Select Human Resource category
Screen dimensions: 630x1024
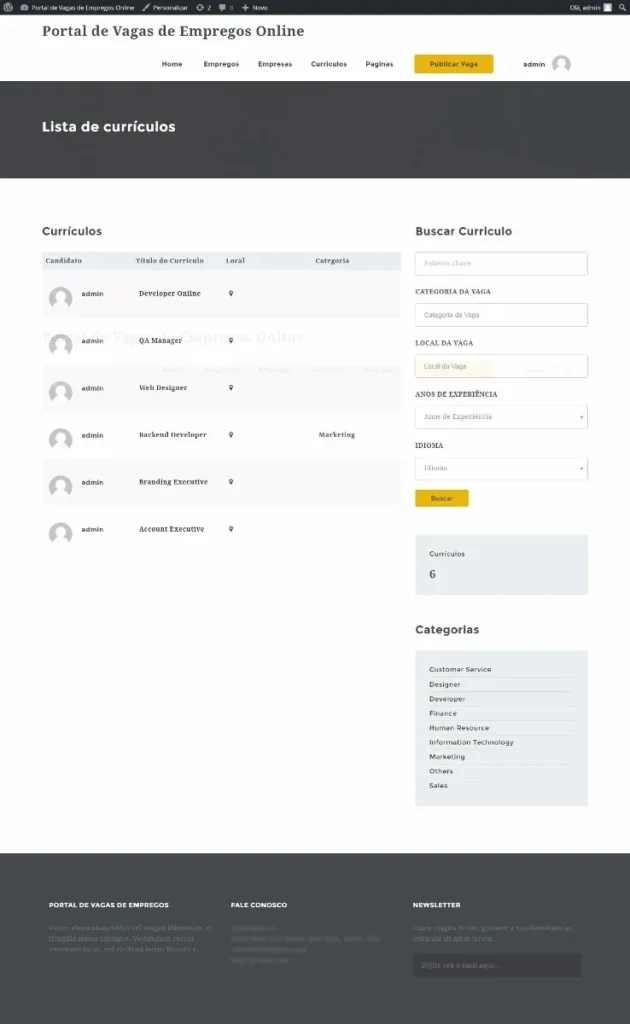[459, 728]
